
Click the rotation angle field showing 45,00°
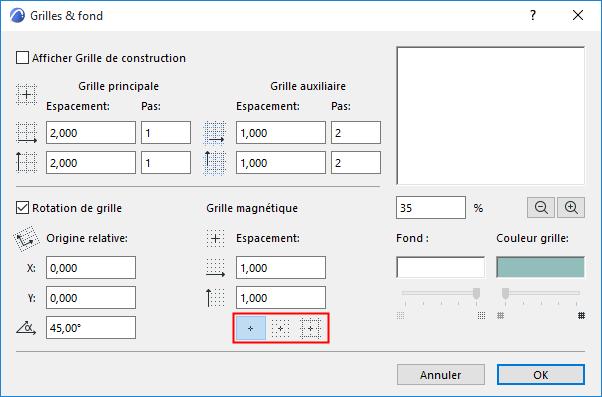pos(91,328)
